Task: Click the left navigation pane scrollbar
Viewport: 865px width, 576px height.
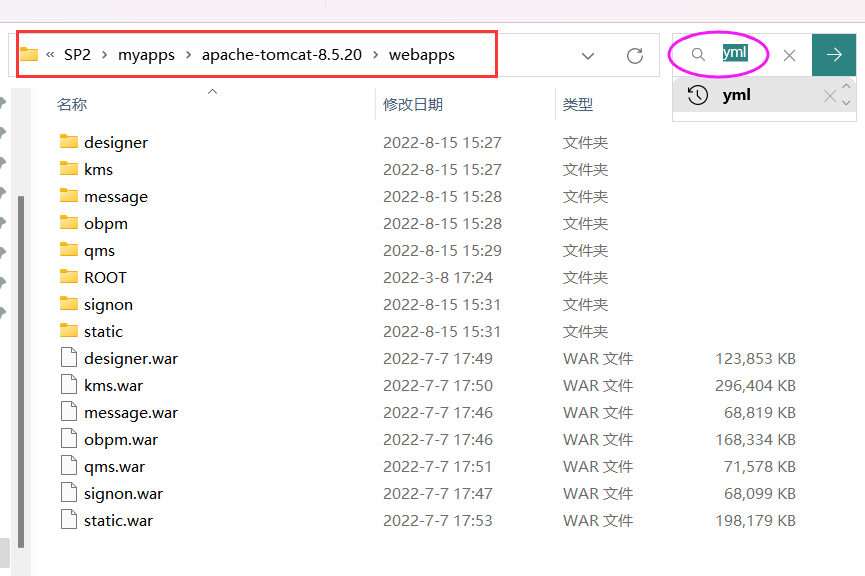Action: [21, 372]
